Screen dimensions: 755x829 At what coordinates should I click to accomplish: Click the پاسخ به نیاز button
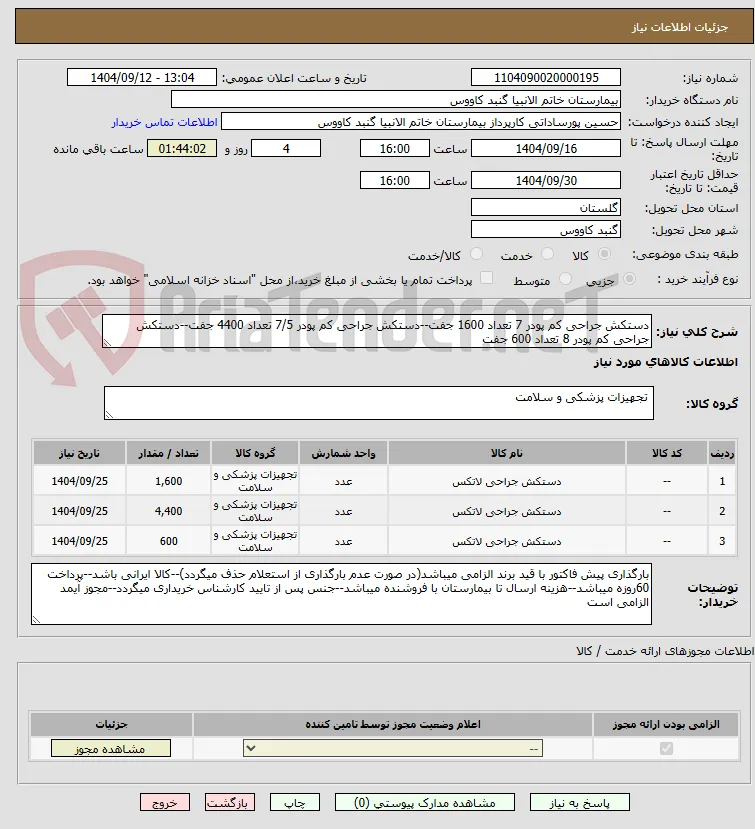(x=579, y=803)
